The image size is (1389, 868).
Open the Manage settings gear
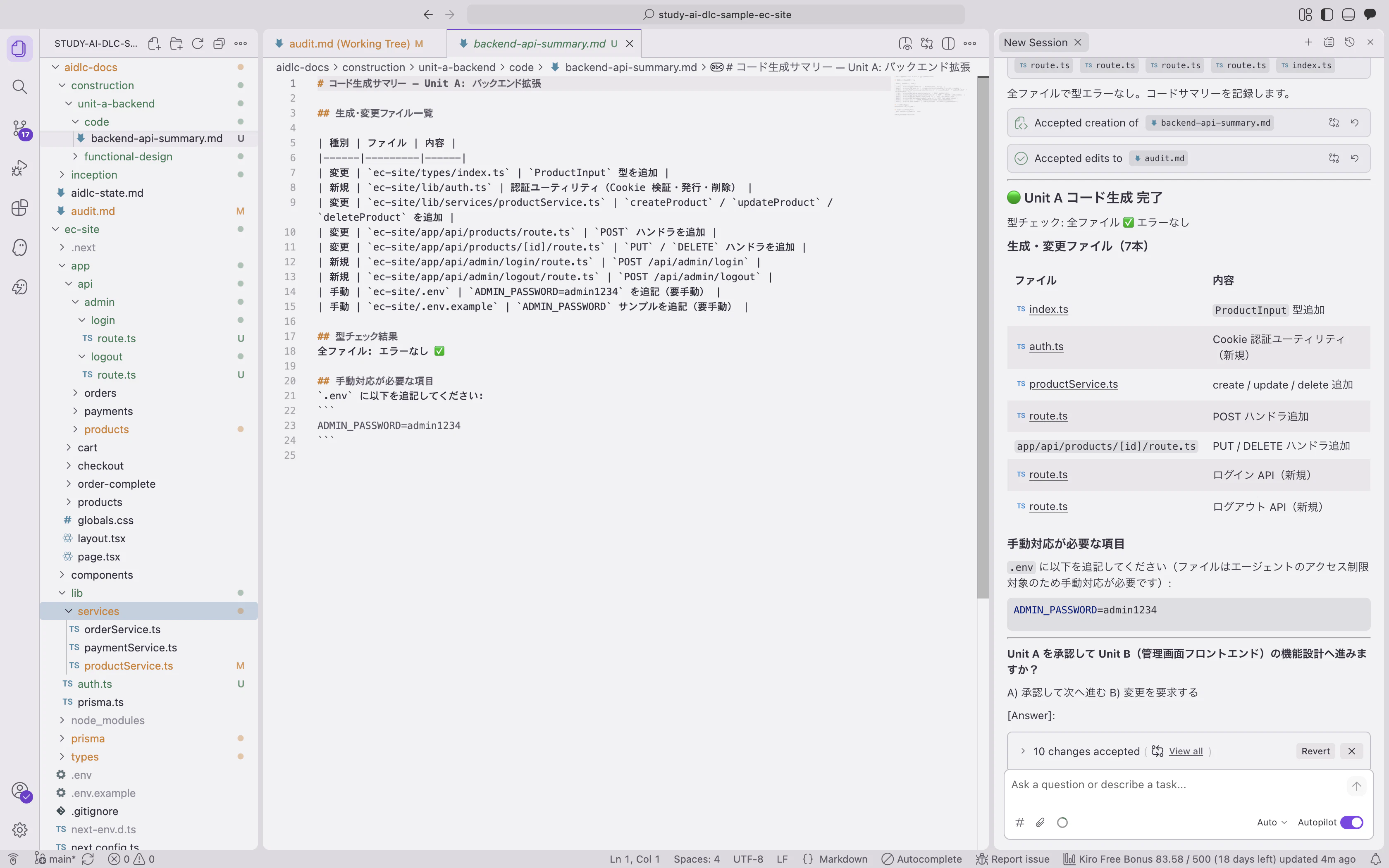tap(19, 830)
